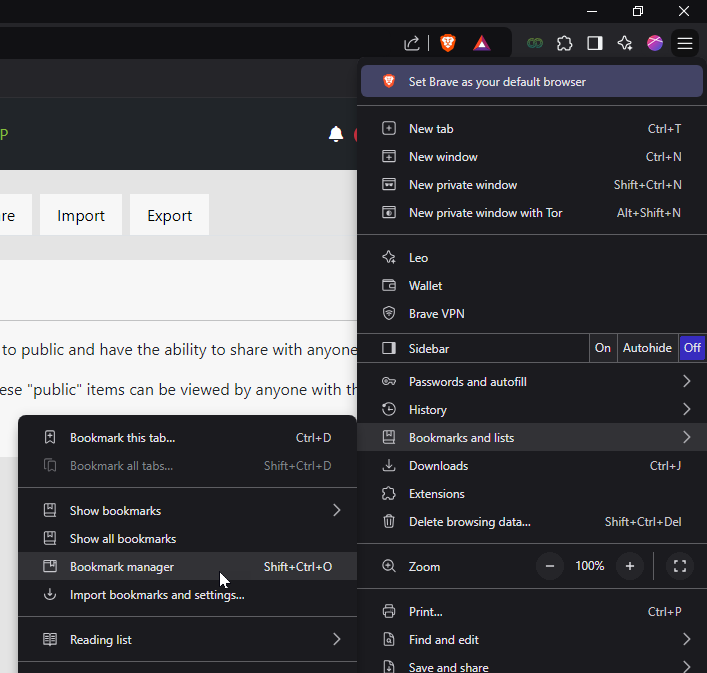Open a New private window

coord(532,184)
